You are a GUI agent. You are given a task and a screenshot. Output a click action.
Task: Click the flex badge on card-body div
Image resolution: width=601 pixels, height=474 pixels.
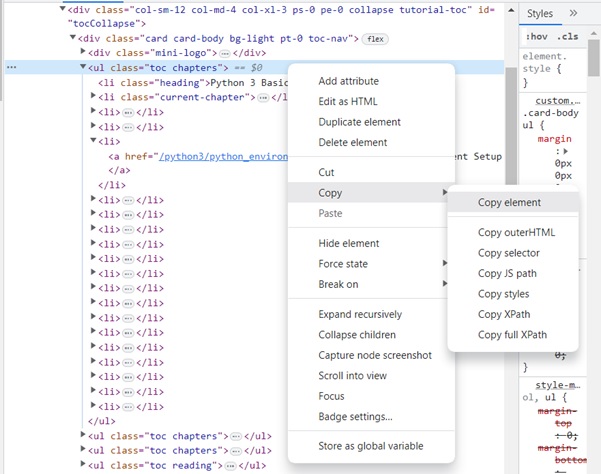[x=375, y=38]
